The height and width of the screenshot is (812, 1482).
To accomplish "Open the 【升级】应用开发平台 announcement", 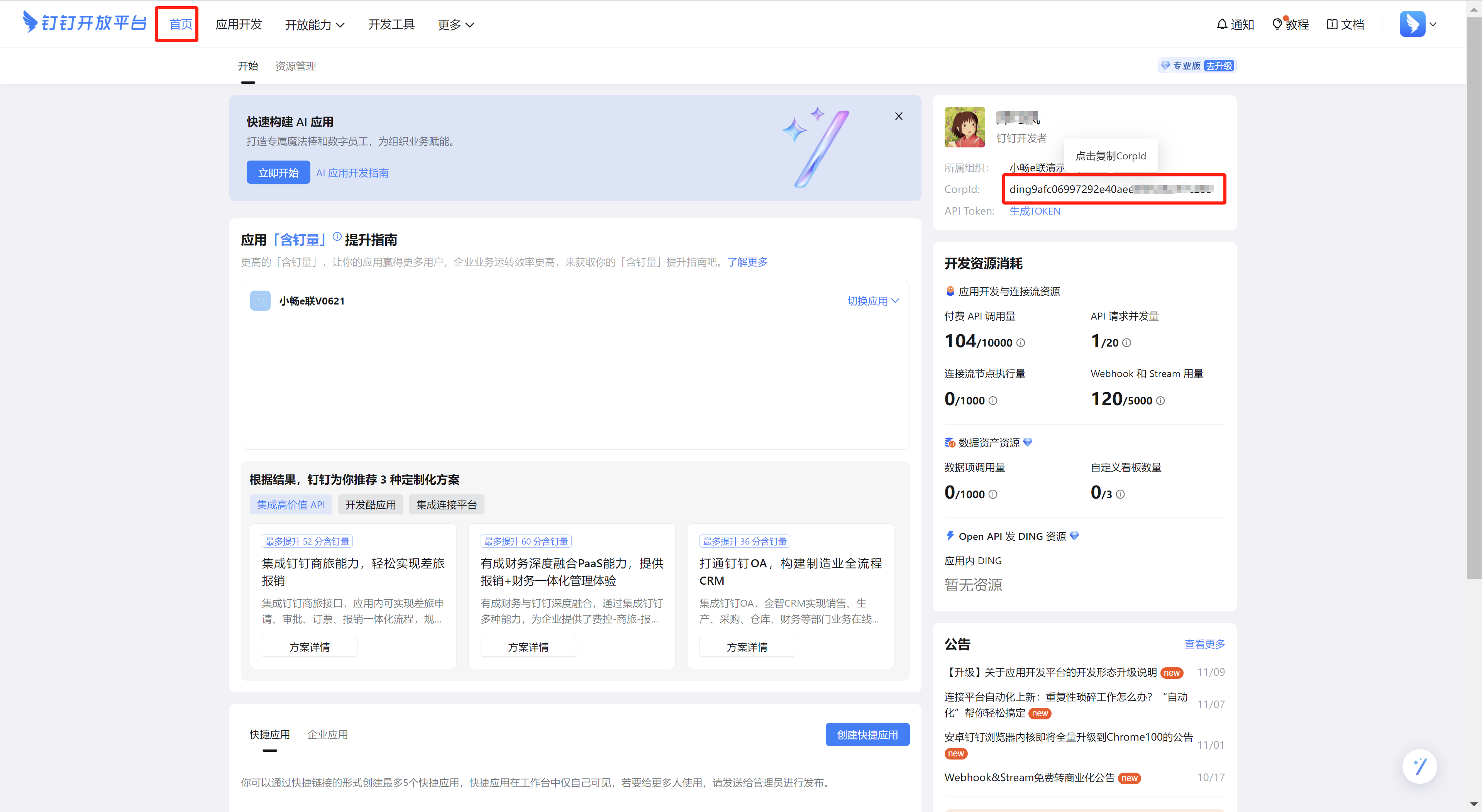I will 1050,672.
